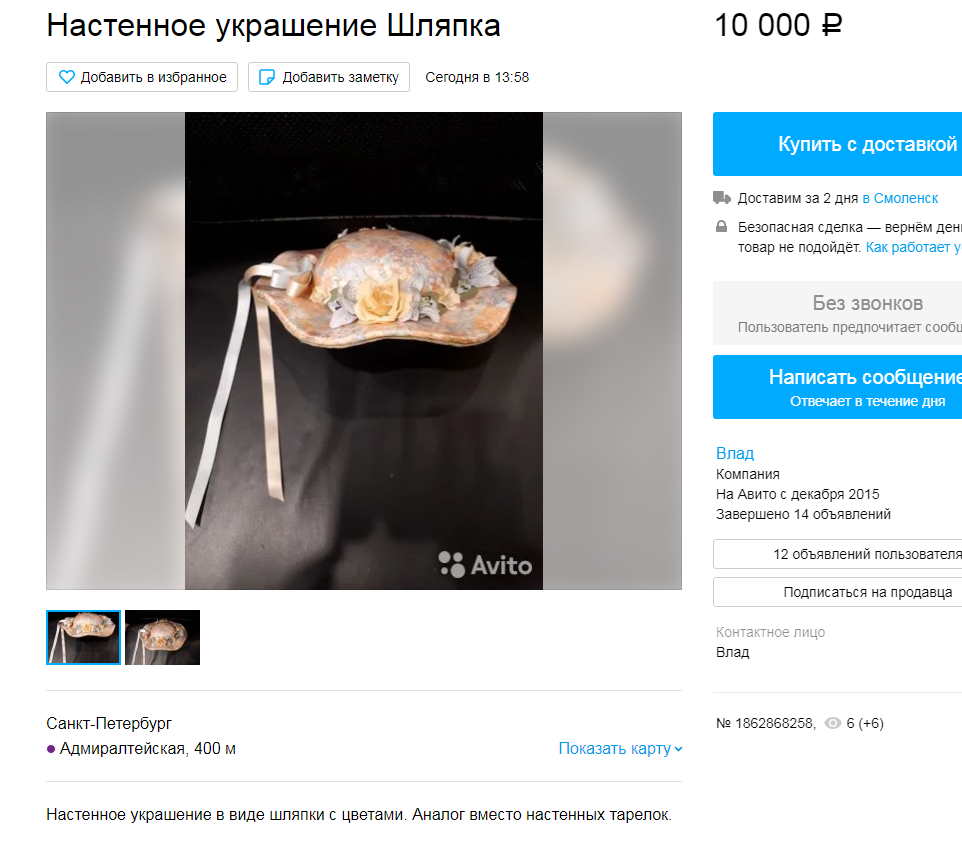The image size is (962, 842).
Task: Click the note icon in Добавить заметку
Action: coord(267,77)
